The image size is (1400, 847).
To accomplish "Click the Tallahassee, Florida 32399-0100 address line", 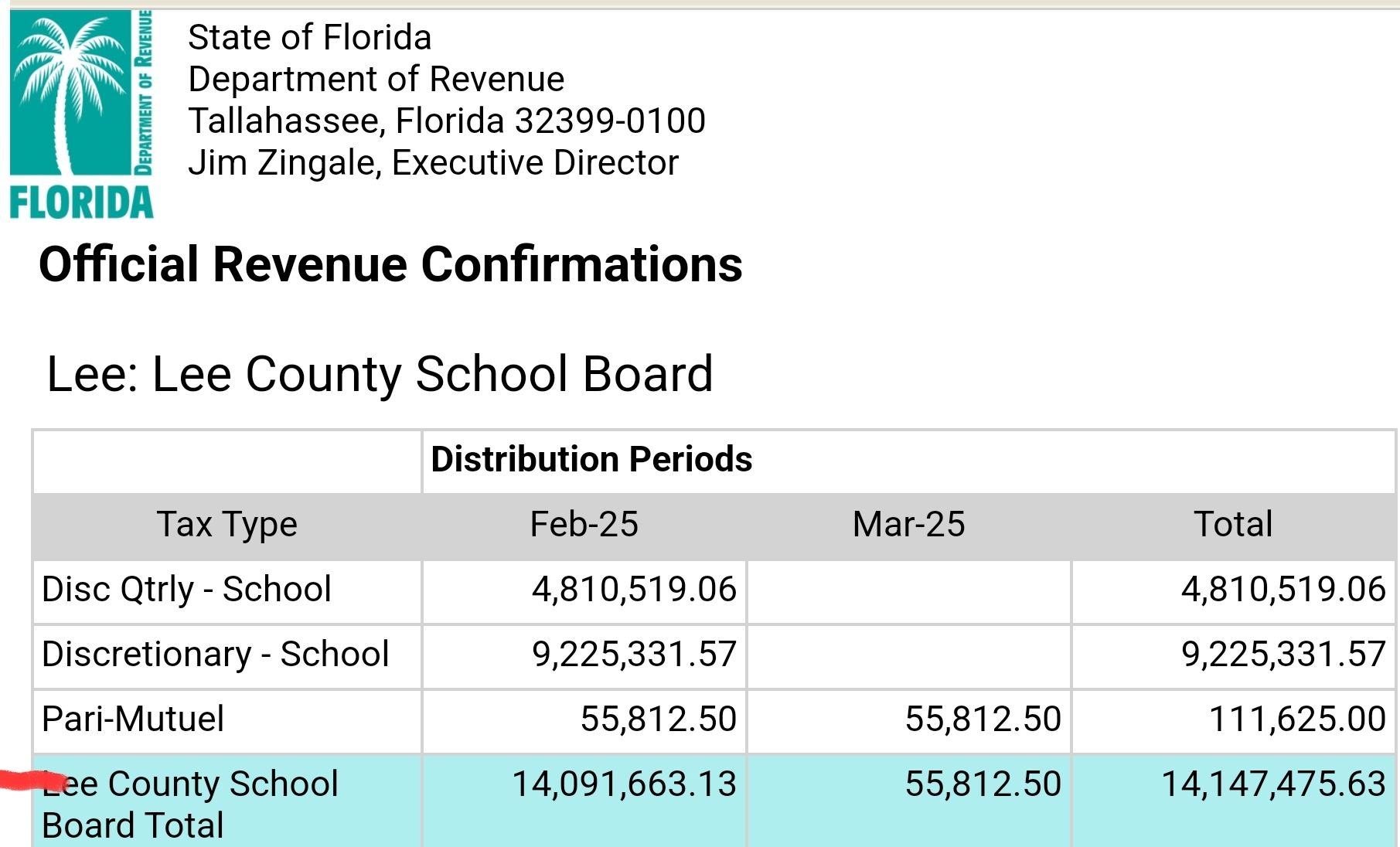I will [x=447, y=121].
